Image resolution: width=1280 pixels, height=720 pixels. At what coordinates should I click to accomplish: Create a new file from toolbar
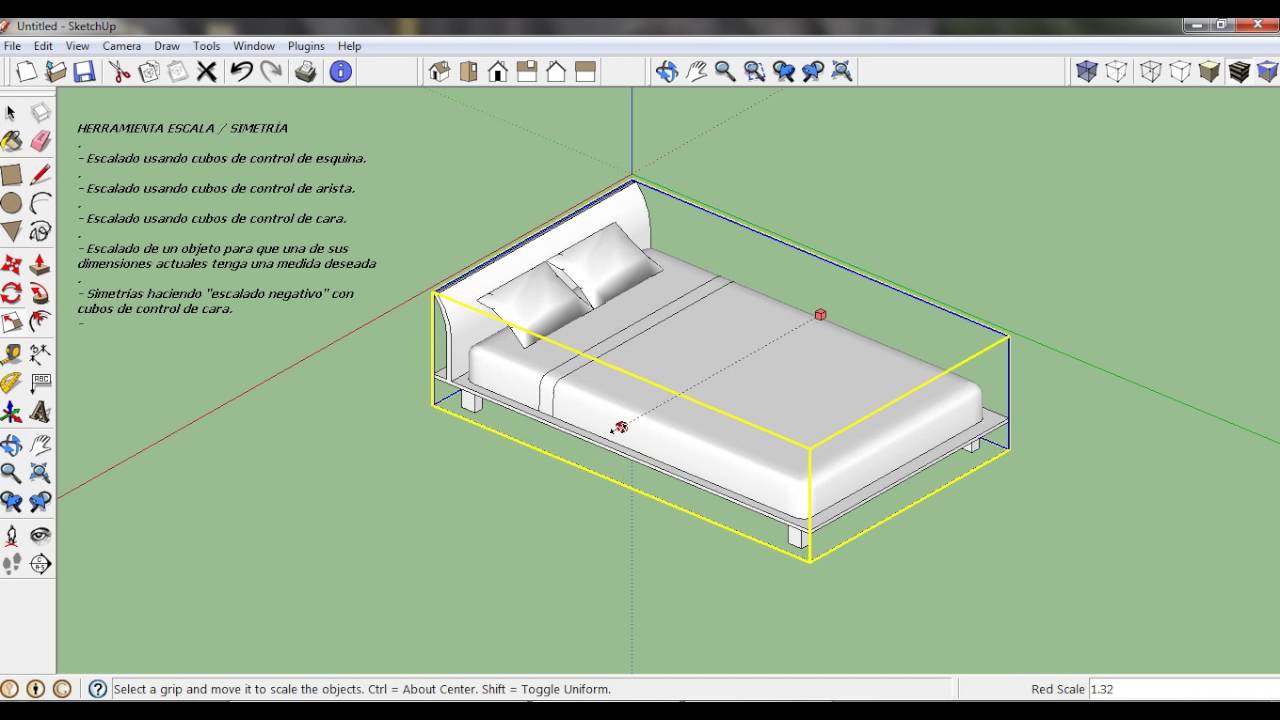tap(27, 71)
